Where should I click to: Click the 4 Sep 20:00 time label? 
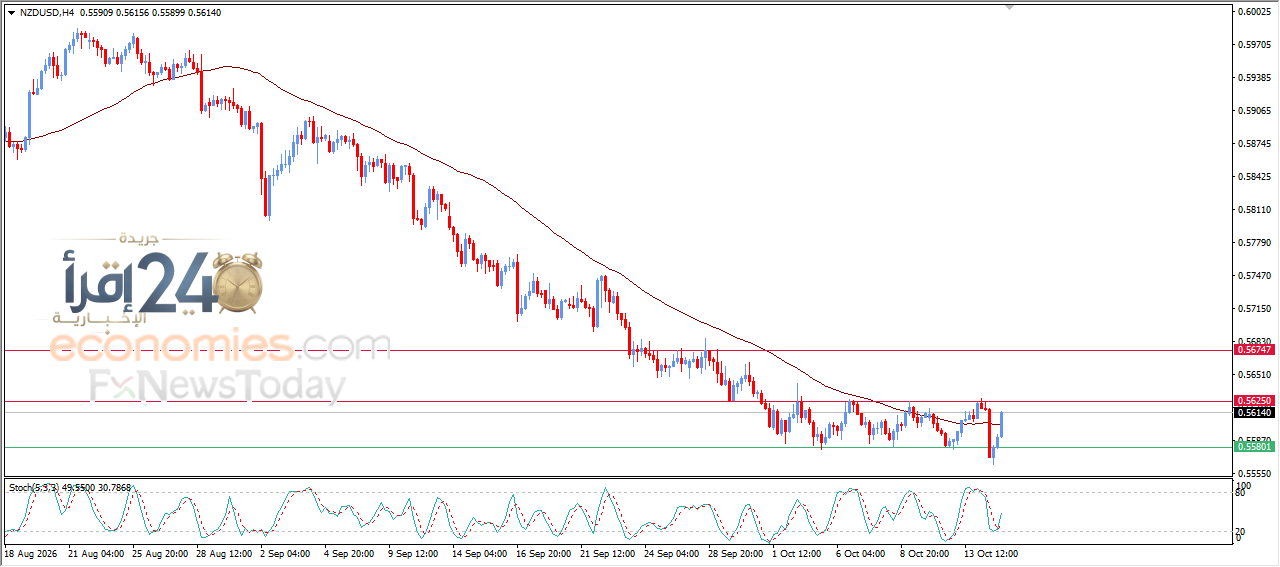350,553
